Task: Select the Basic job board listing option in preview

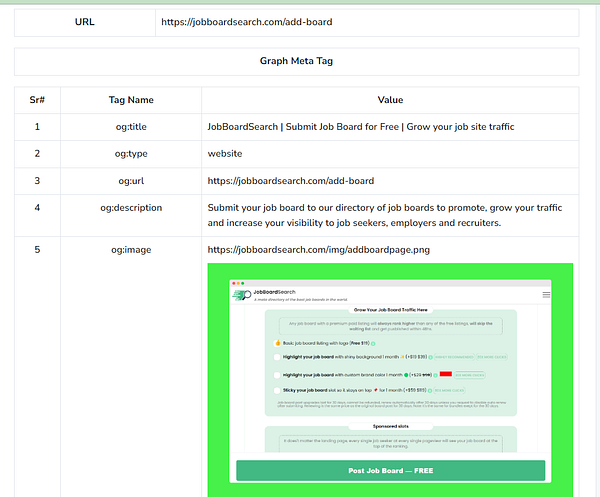Action: tap(277, 343)
